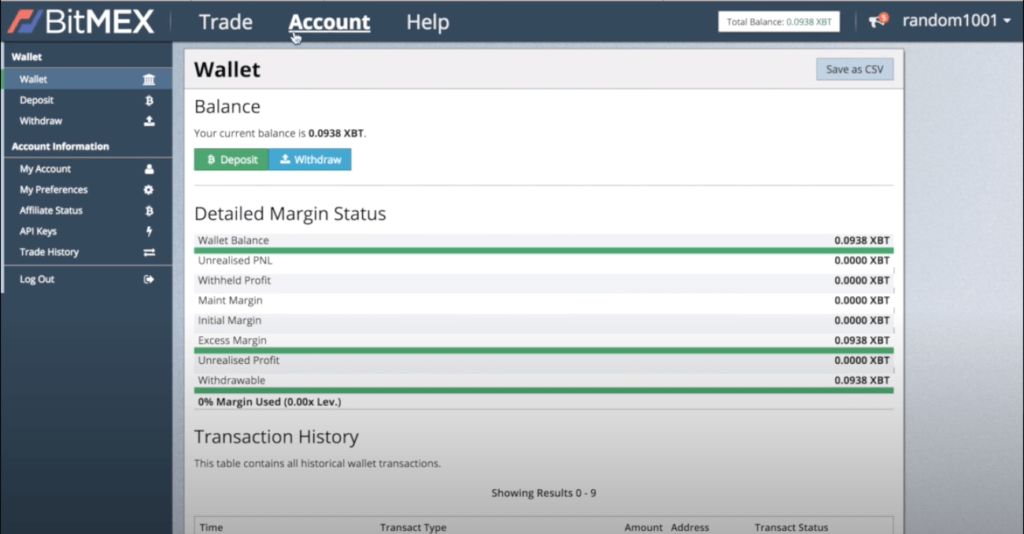Image resolution: width=1024 pixels, height=534 pixels.
Task: Click the Wallet Balance green bar
Action: coord(543,251)
